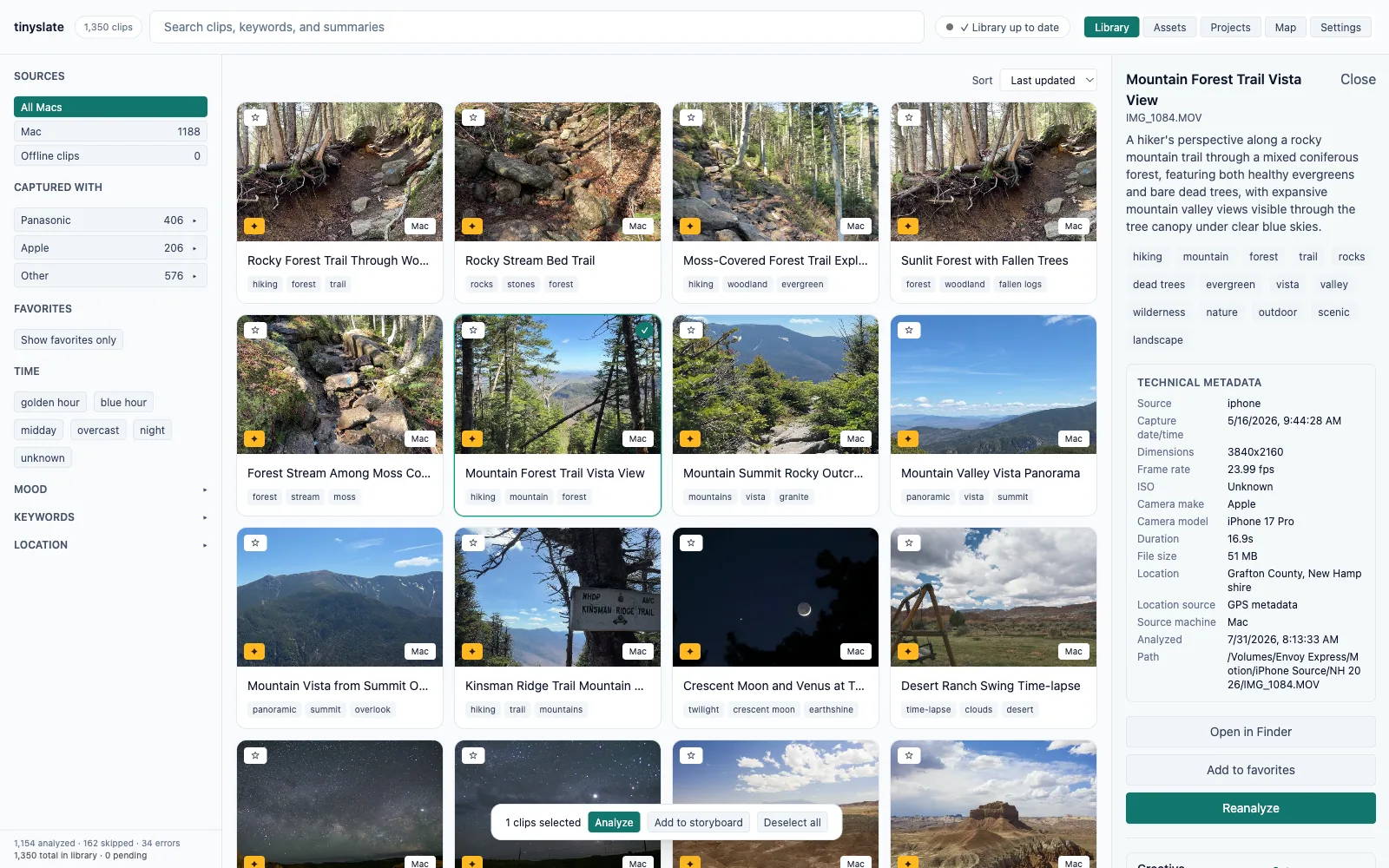Toggle the golden hour time filter
This screenshot has width=1389, height=868.
(50, 402)
